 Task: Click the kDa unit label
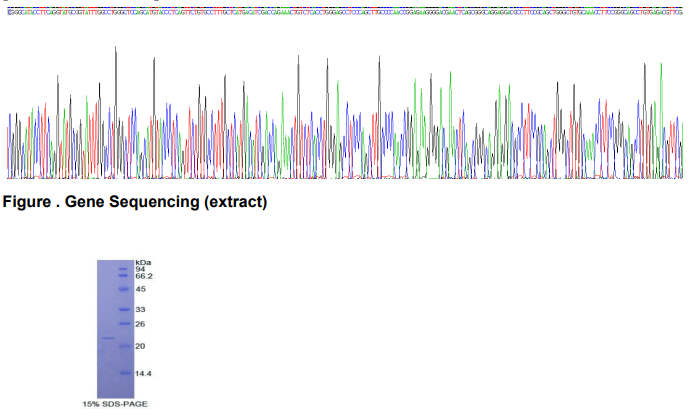coord(142,262)
